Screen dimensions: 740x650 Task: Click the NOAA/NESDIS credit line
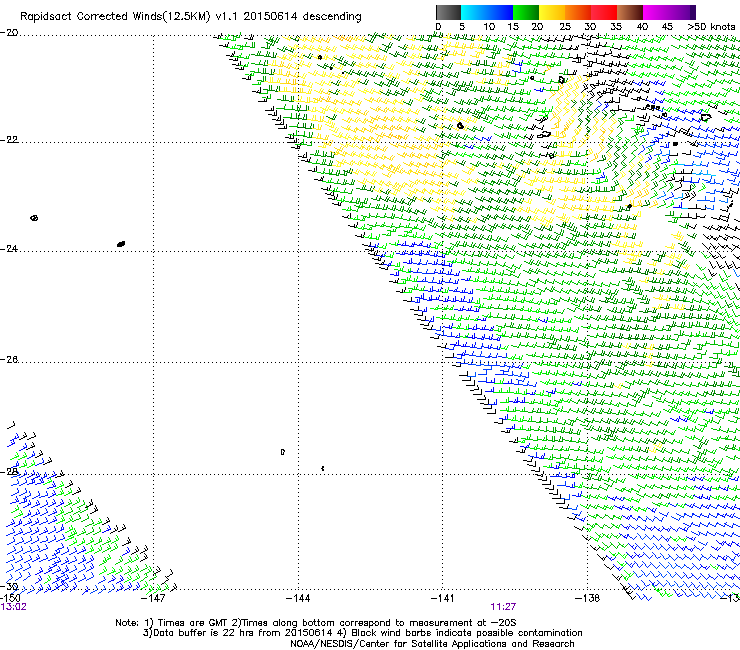[432, 643]
